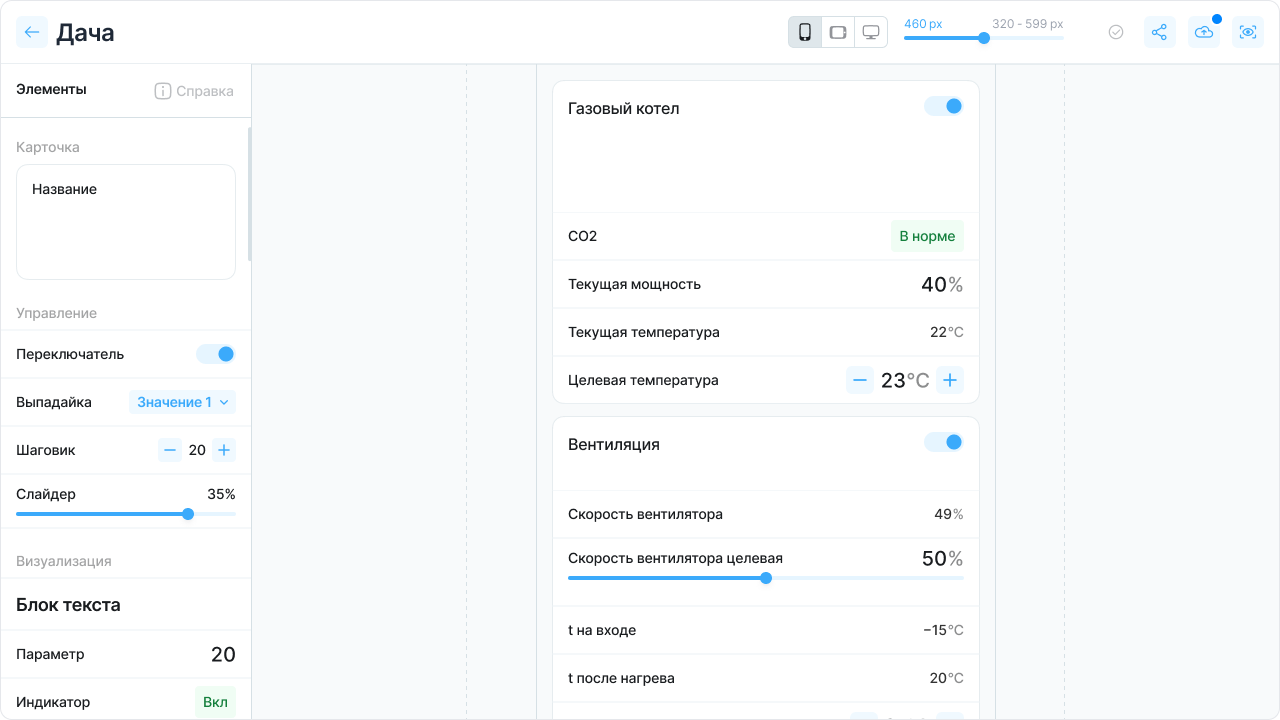The image size is (1280, 720).
Task: Decrease Шаговик value with minus button
Action: 170,450
